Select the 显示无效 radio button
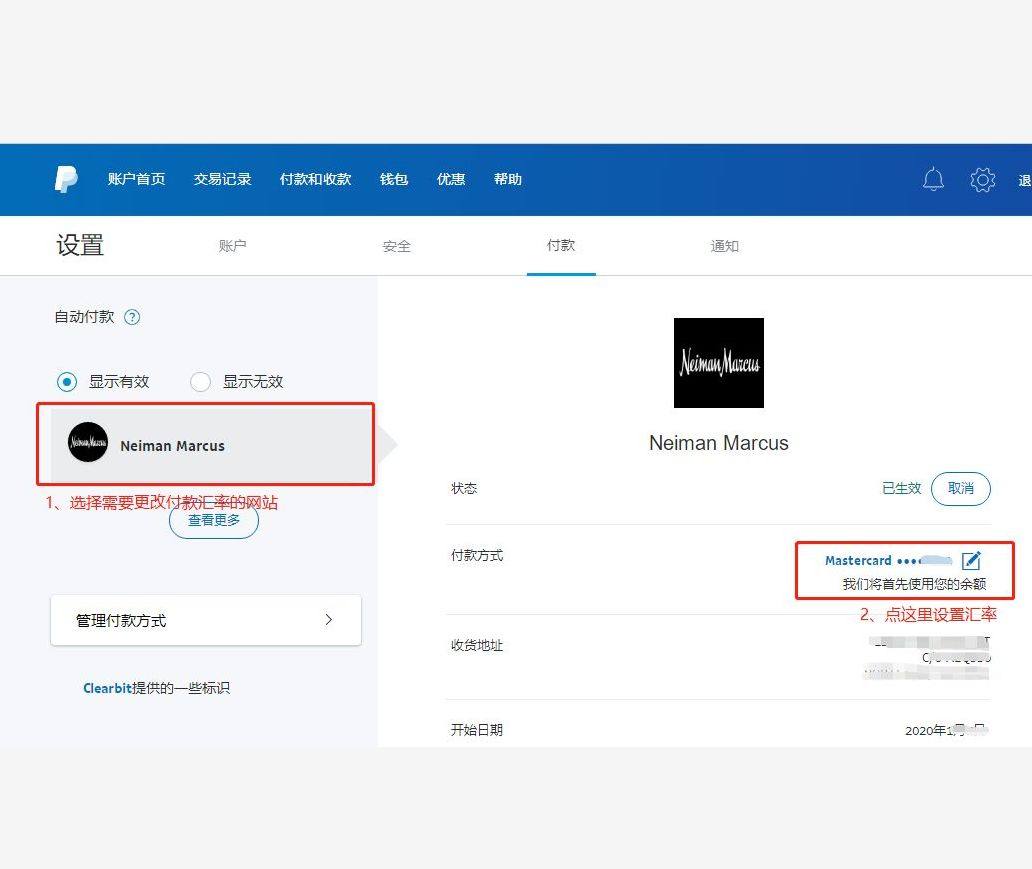1032x869 pixels. point(200,381)
